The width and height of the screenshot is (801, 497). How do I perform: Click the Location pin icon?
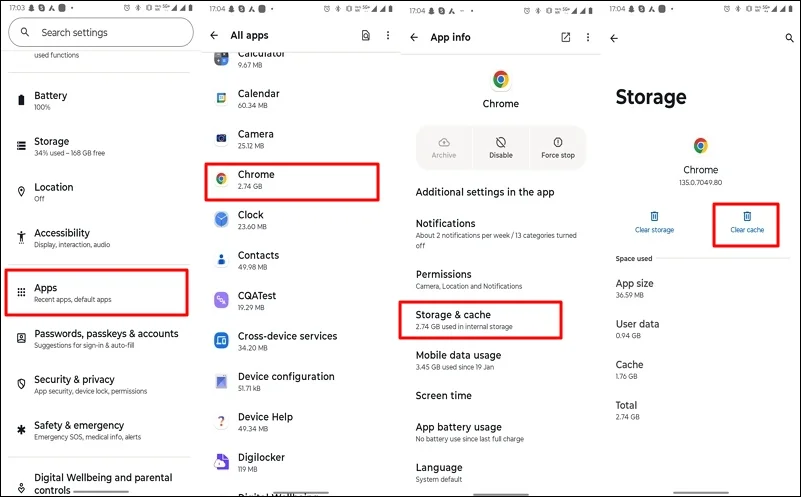pos(21,192)
